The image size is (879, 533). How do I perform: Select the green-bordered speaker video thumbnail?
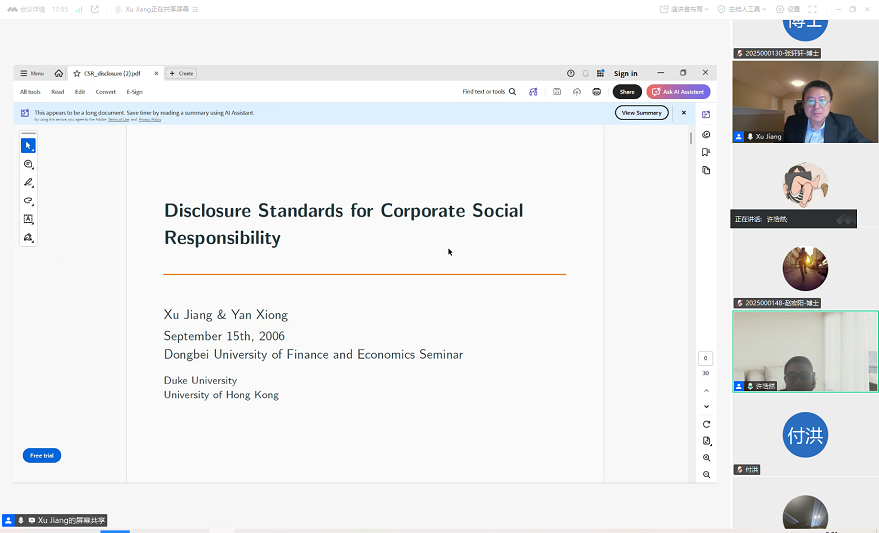805,351
